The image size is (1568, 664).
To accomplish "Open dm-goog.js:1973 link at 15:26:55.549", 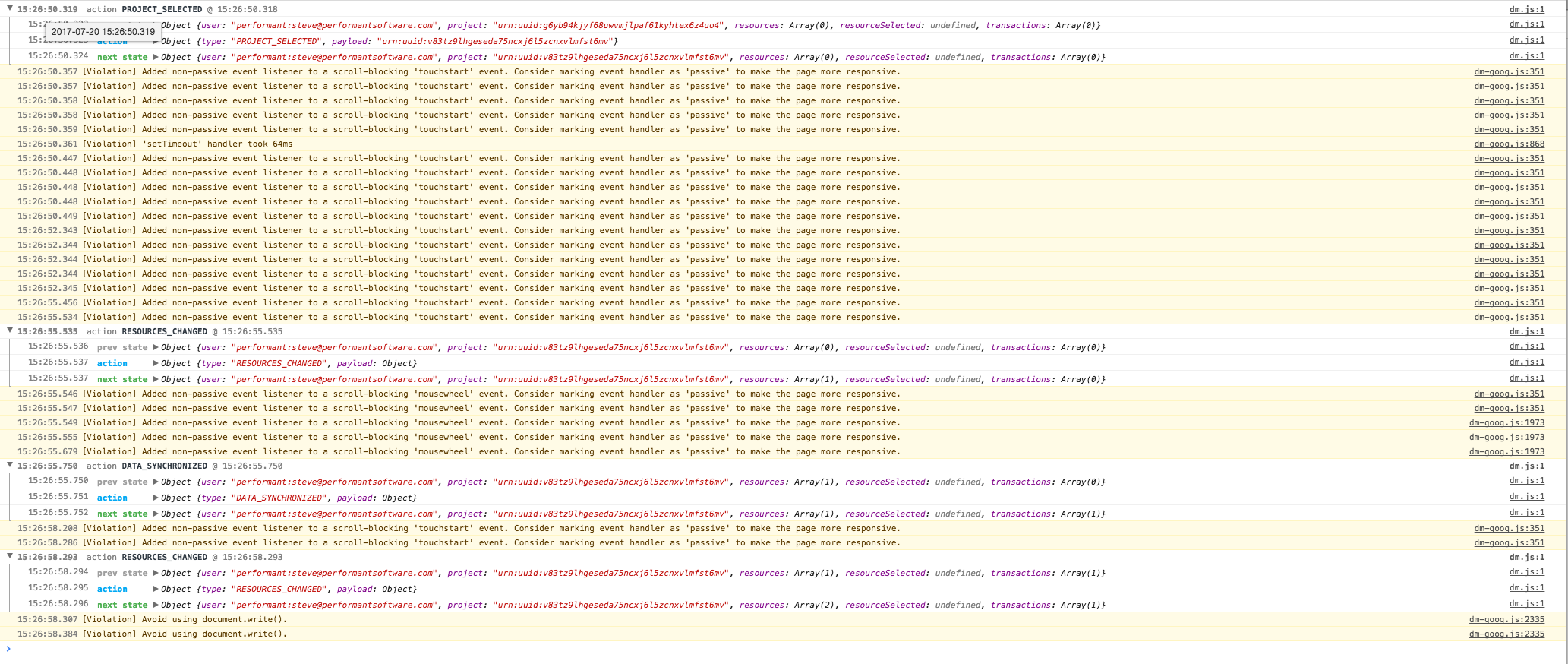I will pyautogui.click(x=1506, y=423).
